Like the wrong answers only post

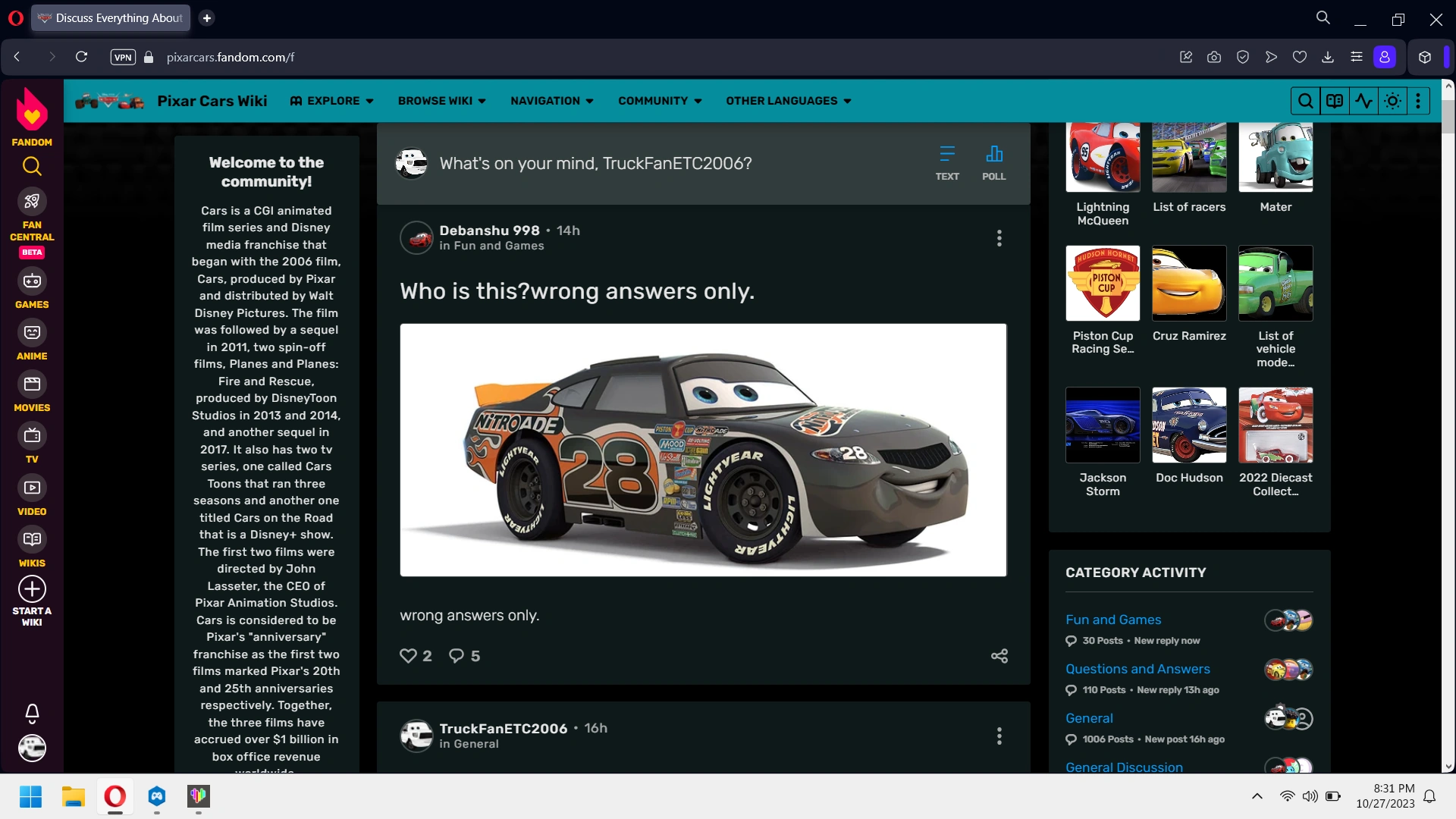click(409, 656)
